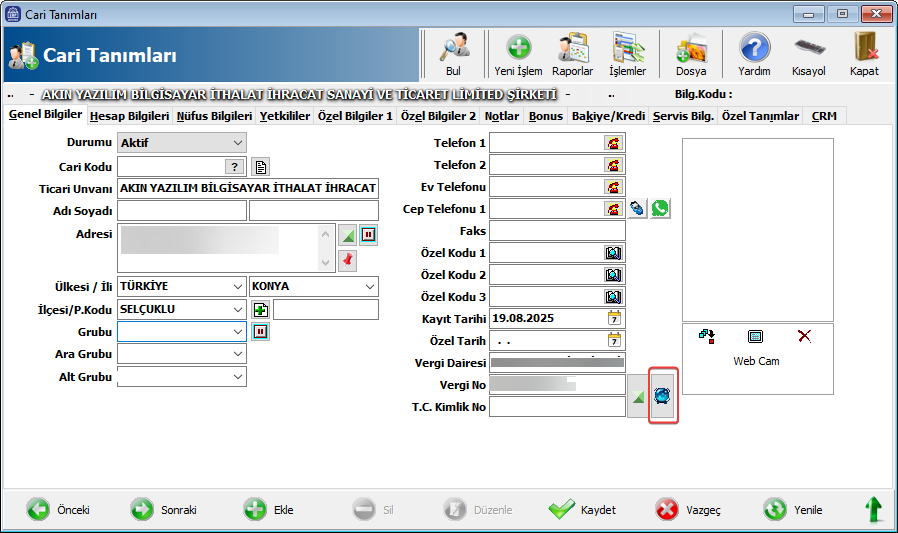
Task: Open the Ülkesi dropdown showing TÜRKİYE
Action: [x=182, y=286]
